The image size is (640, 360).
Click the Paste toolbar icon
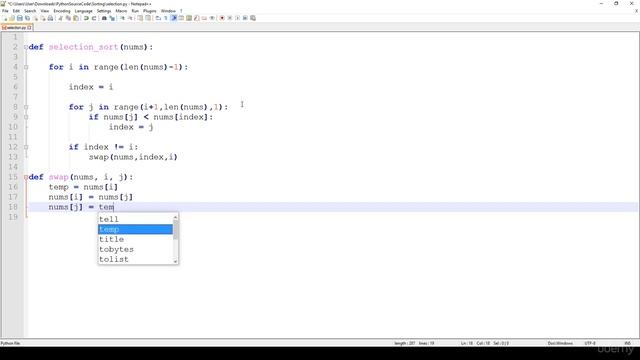[x=76, y=18]
